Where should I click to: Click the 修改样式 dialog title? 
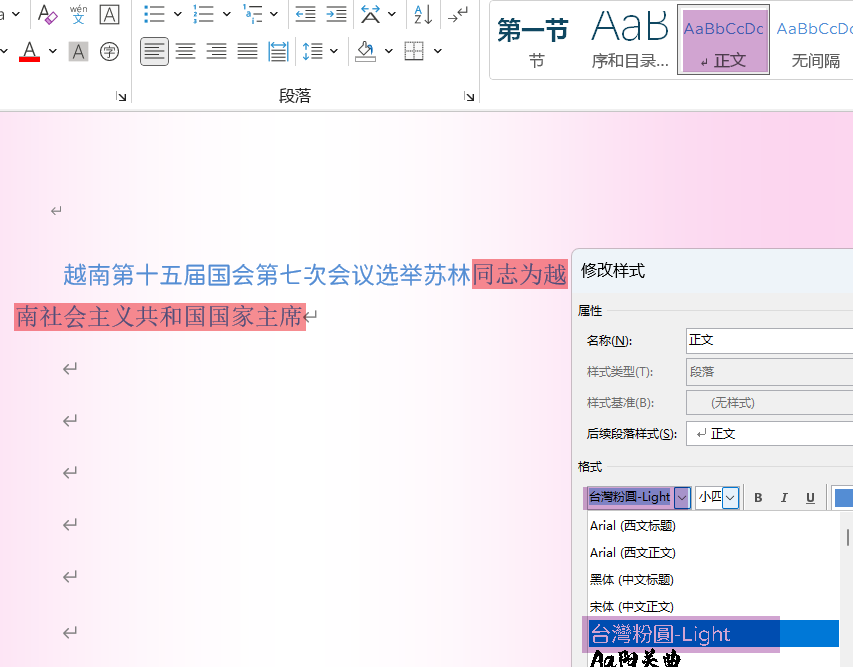pos(613,270)
